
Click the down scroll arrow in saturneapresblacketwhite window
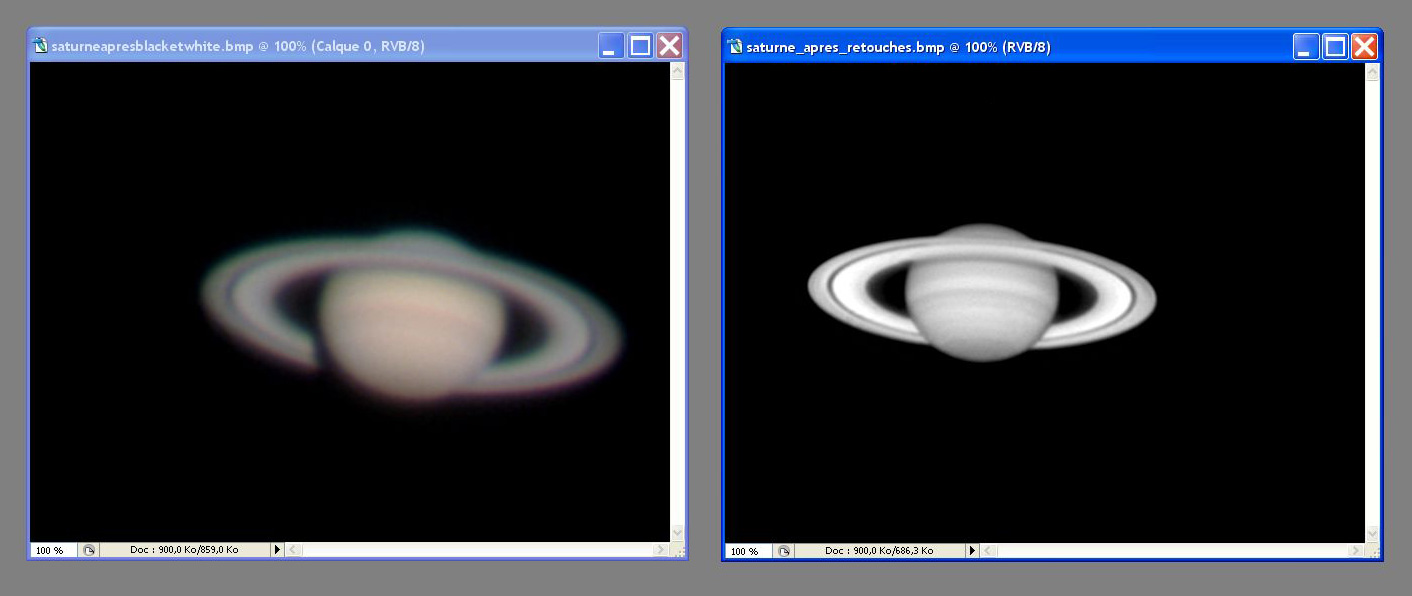(x=677, y=533)
